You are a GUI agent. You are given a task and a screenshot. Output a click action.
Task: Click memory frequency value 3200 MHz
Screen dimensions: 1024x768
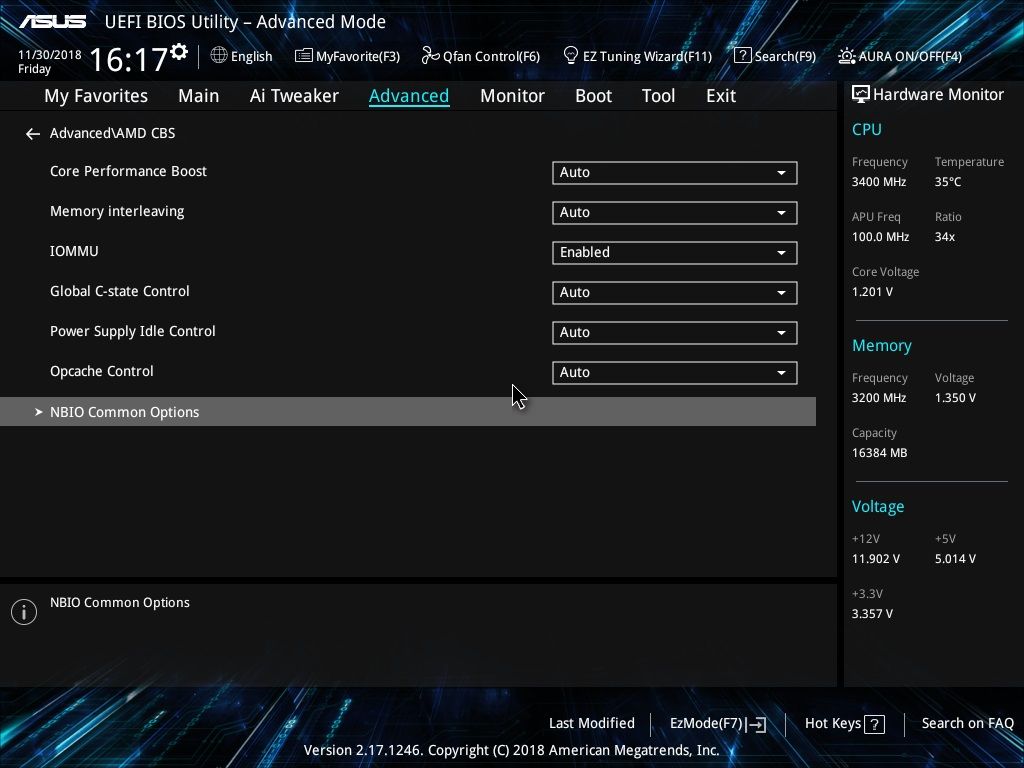(x=878, y=398)
